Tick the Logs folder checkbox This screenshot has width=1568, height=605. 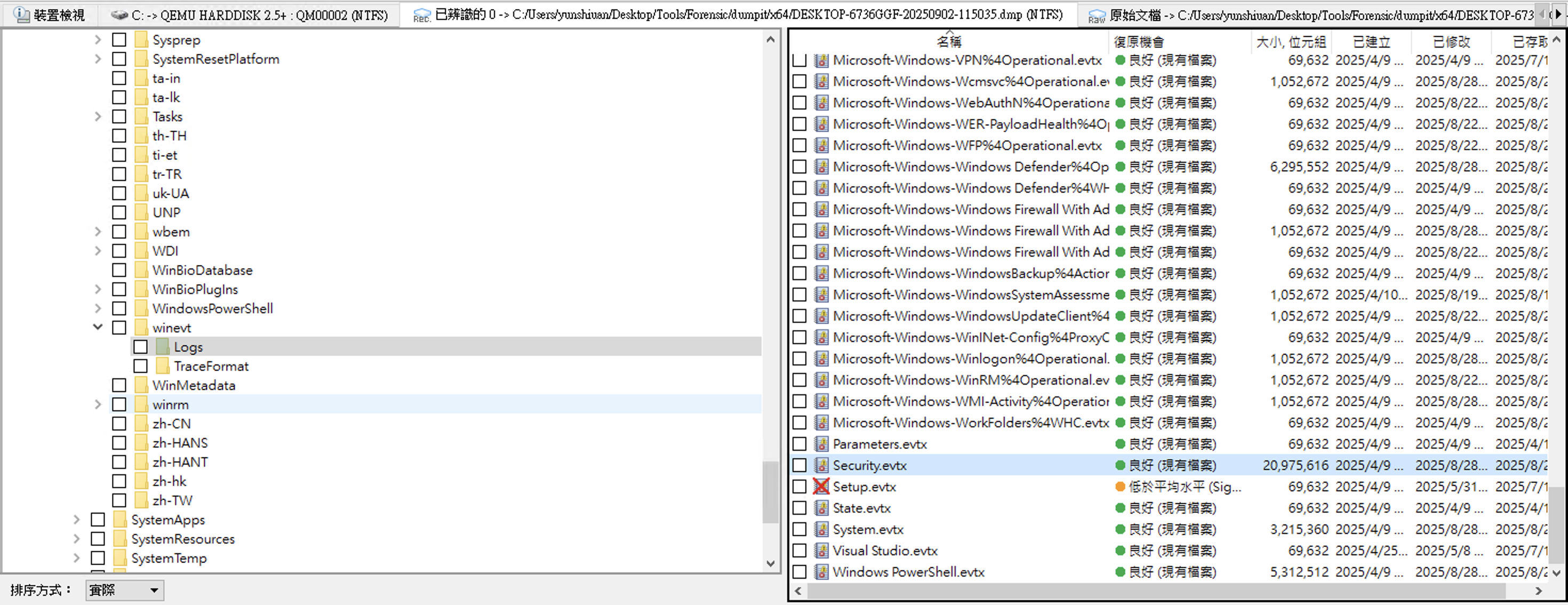(141, 347)
